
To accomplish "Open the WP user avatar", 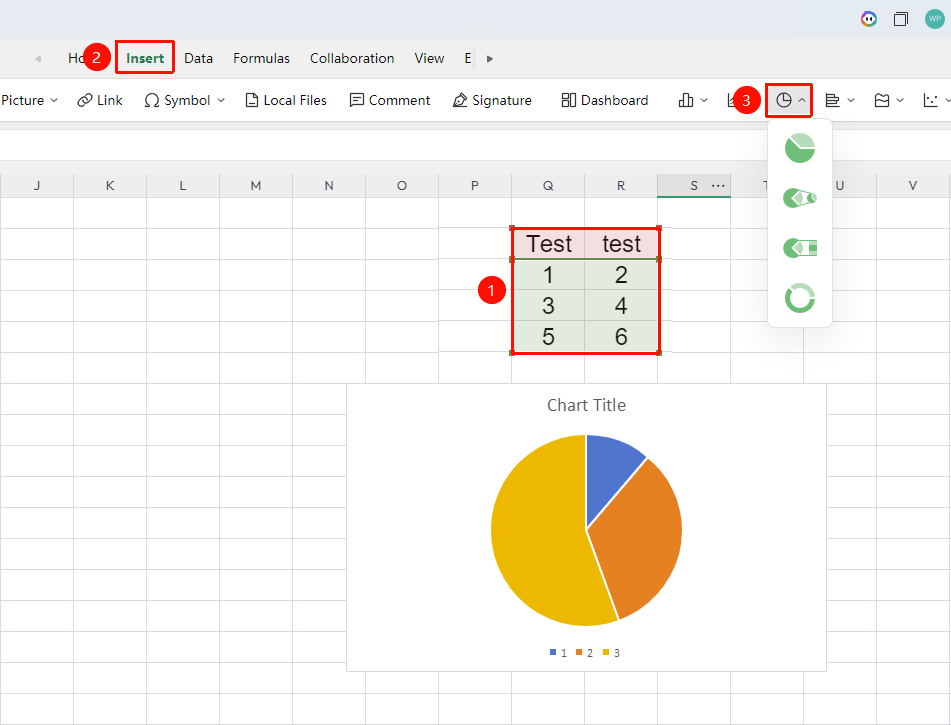I will coord(935,19).
